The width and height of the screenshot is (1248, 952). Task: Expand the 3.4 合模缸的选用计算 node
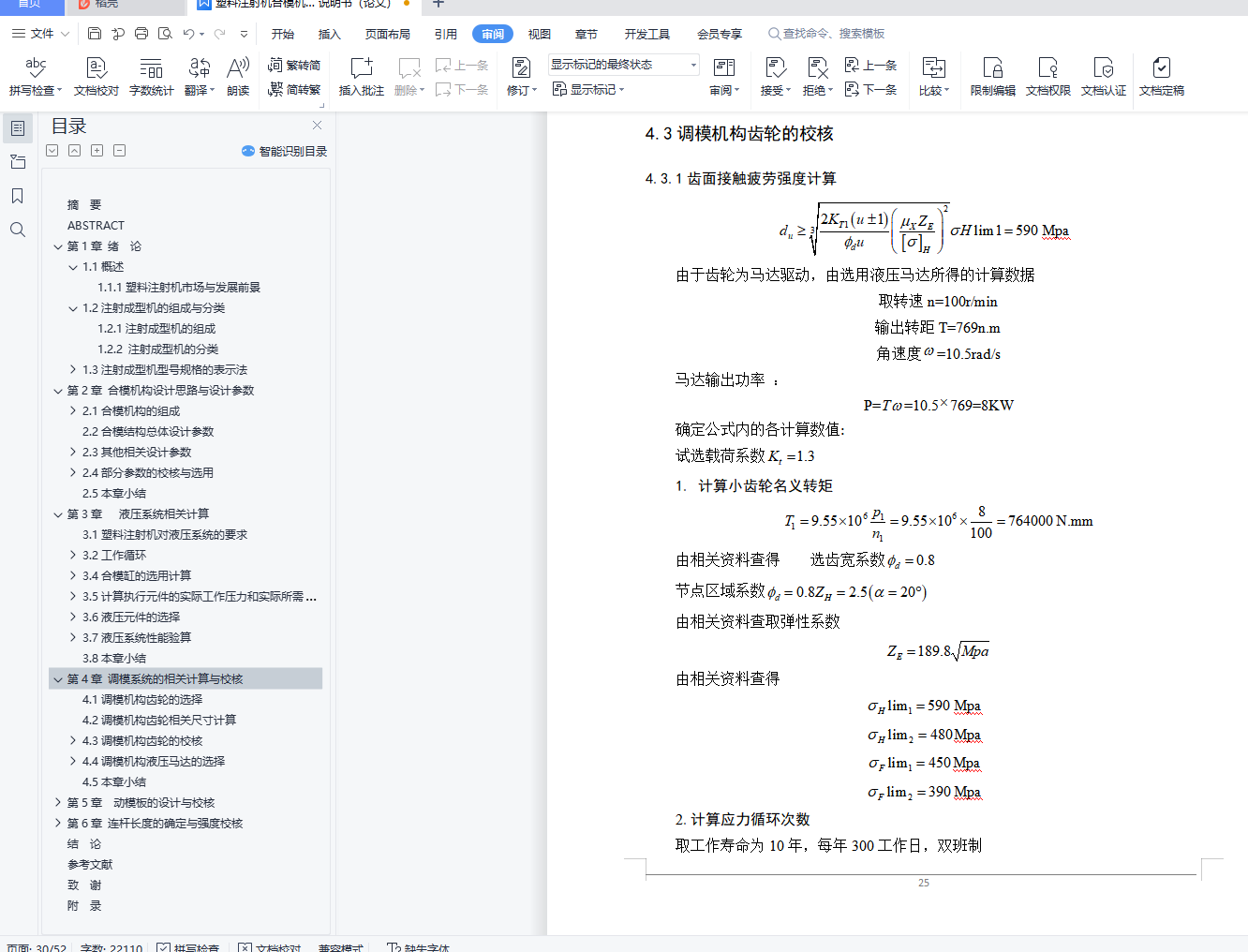[x=73, y=576]
